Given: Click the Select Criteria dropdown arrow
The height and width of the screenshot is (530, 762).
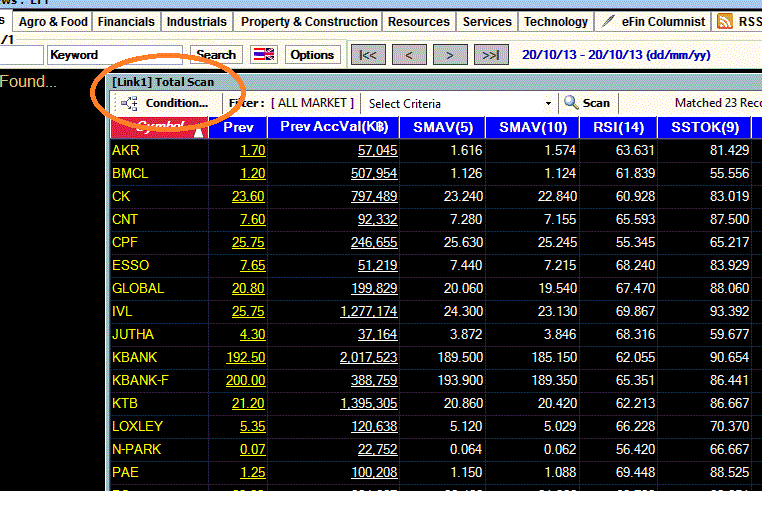Looking at the screenshot, I should (x=548, y=103).
